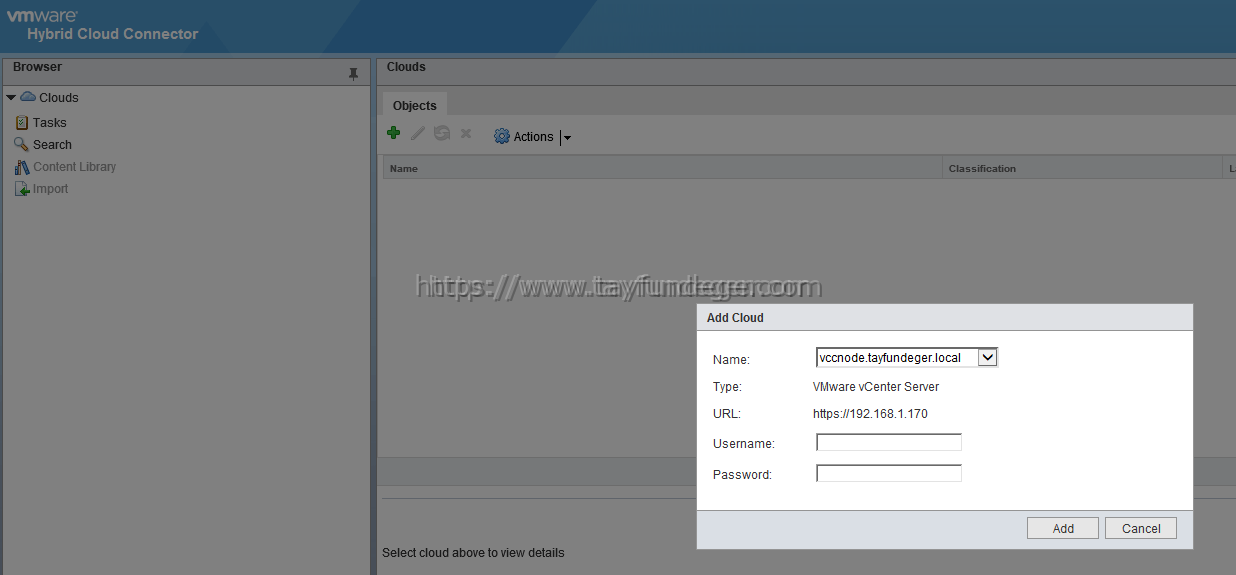Focus the Password input field
This screenshot has width=1236, height=575.
889,473
